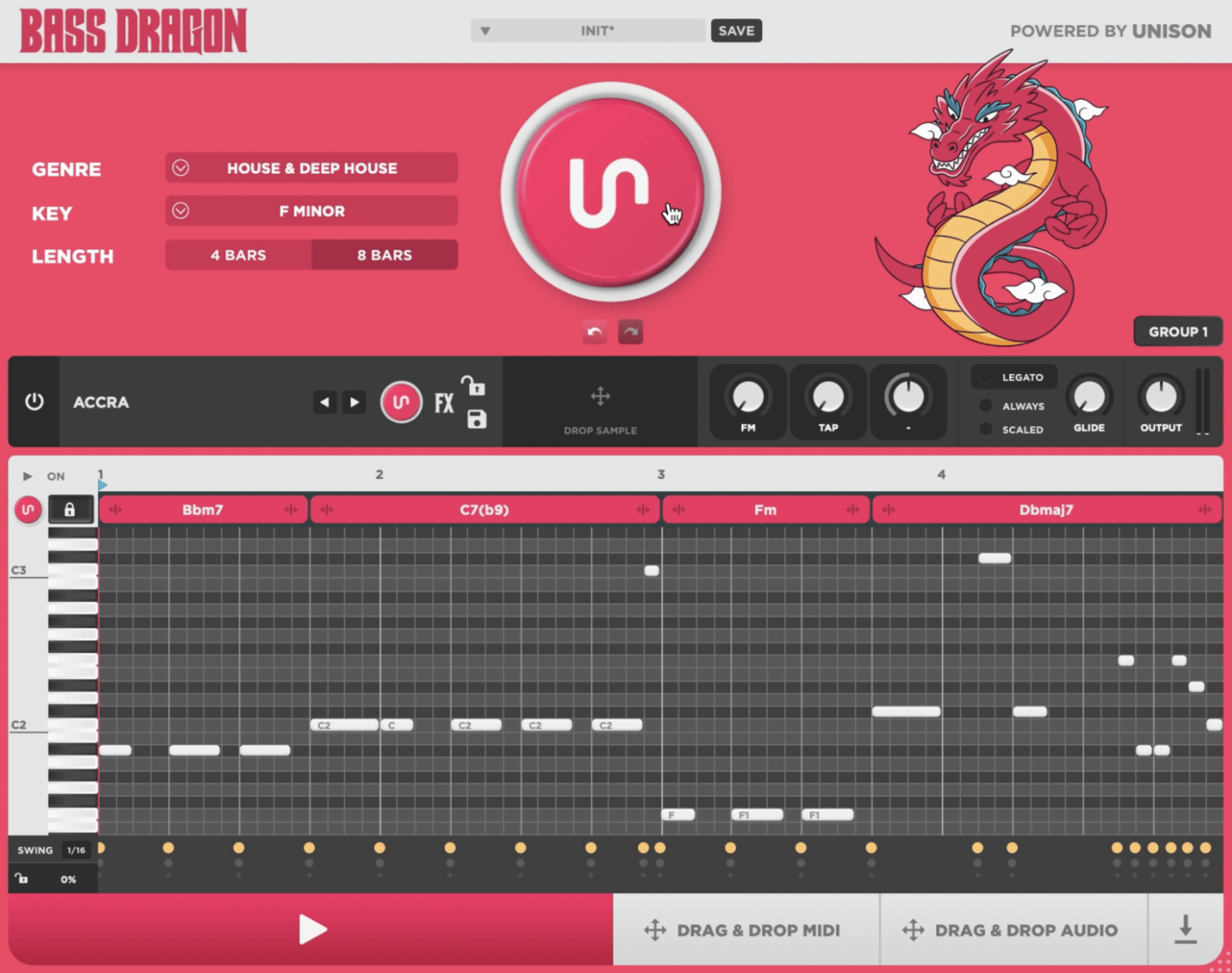Open the Genre dropdown

pyautogui.click(x=310, y=168)
